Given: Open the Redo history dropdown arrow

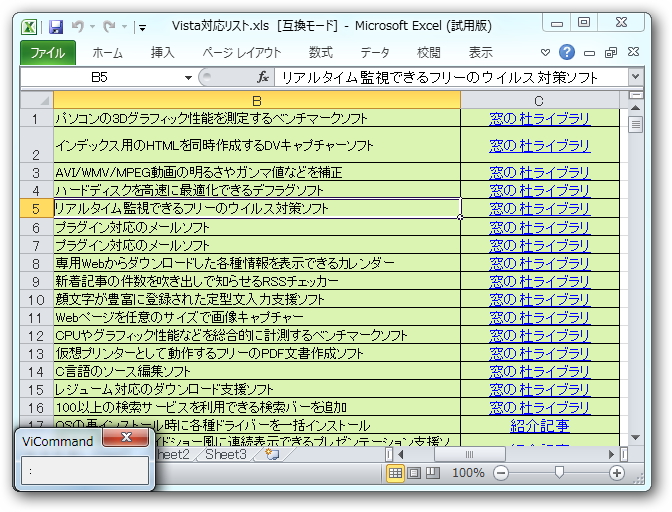Looking at the screenshot, I should coord(124,27).
